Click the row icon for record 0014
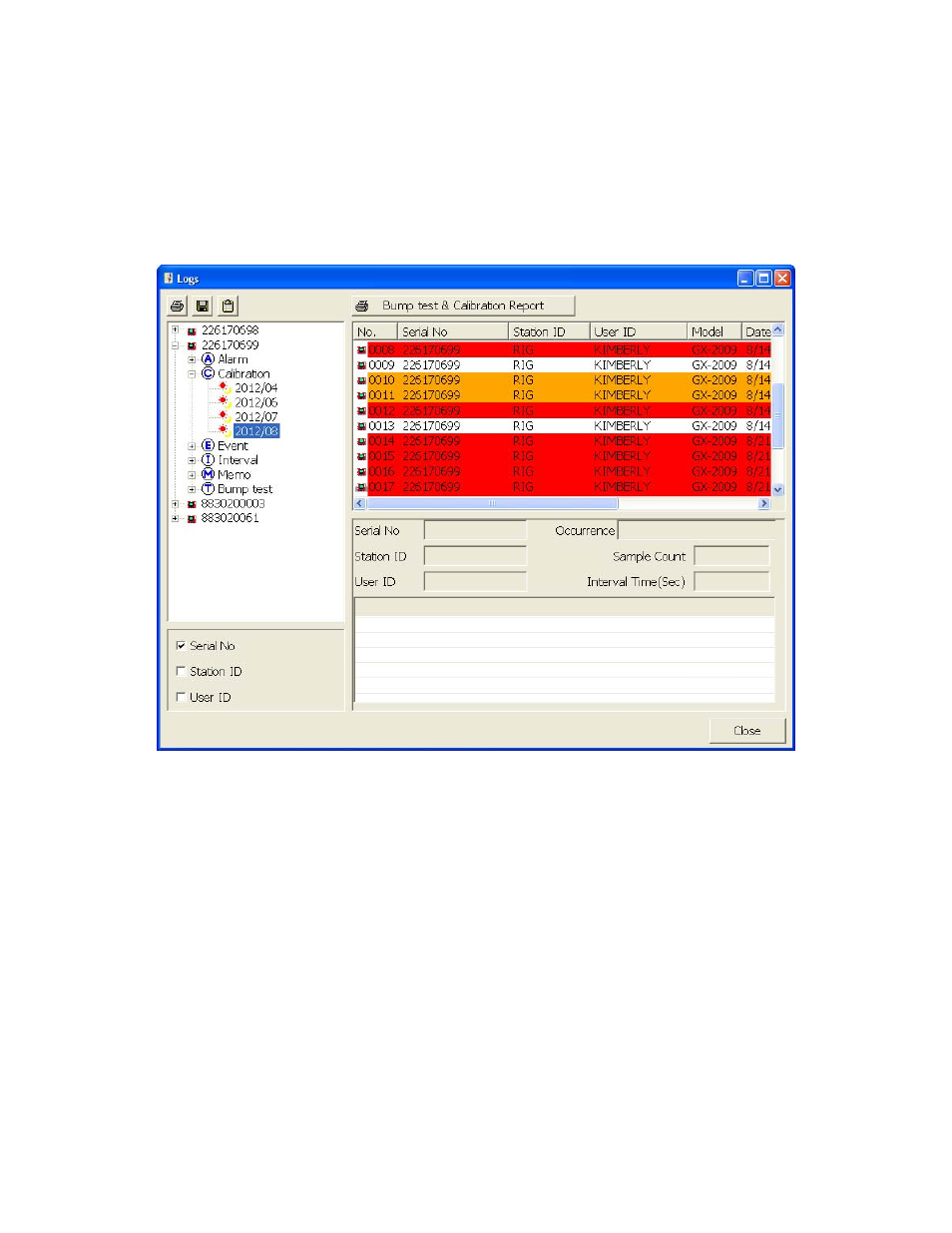This screenshot has width=952, height=1233. coord(361,441)
